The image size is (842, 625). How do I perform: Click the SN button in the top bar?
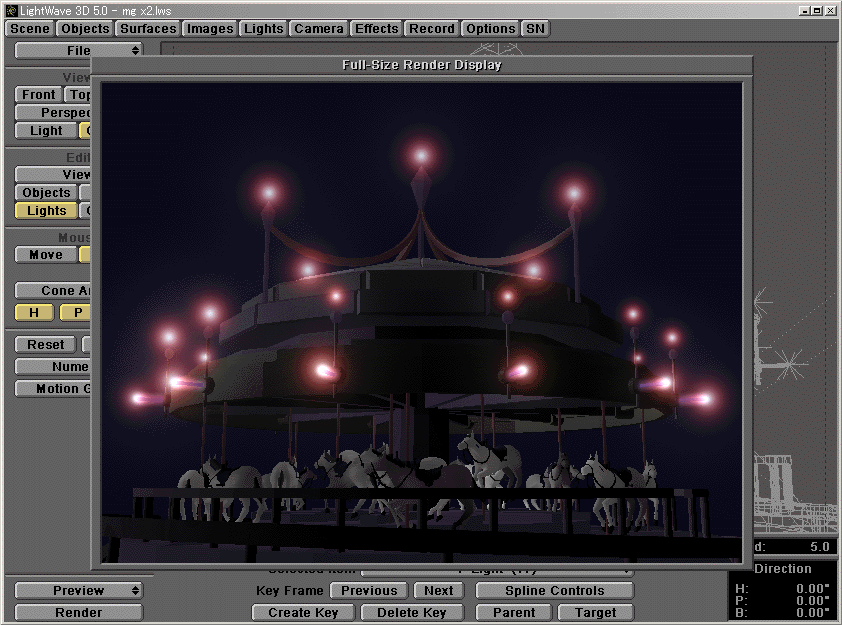click(536, 29)
